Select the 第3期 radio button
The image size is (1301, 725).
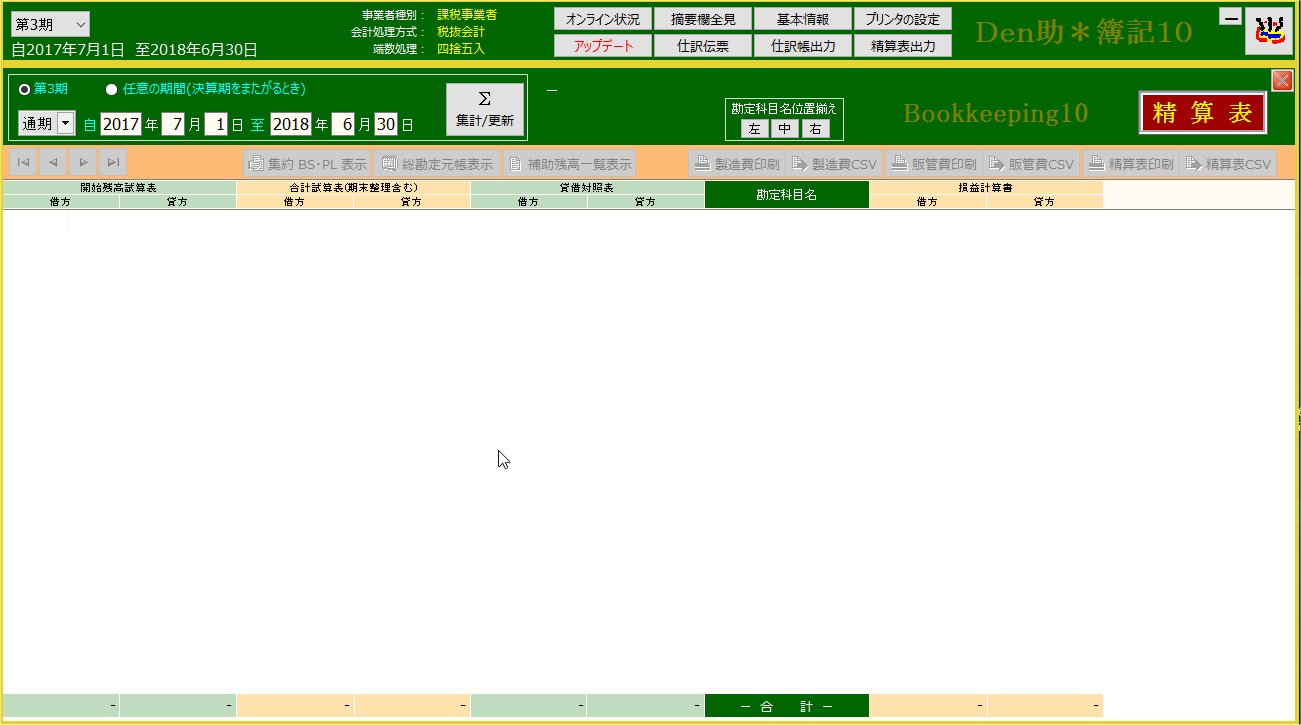click(x=25, y=89)
